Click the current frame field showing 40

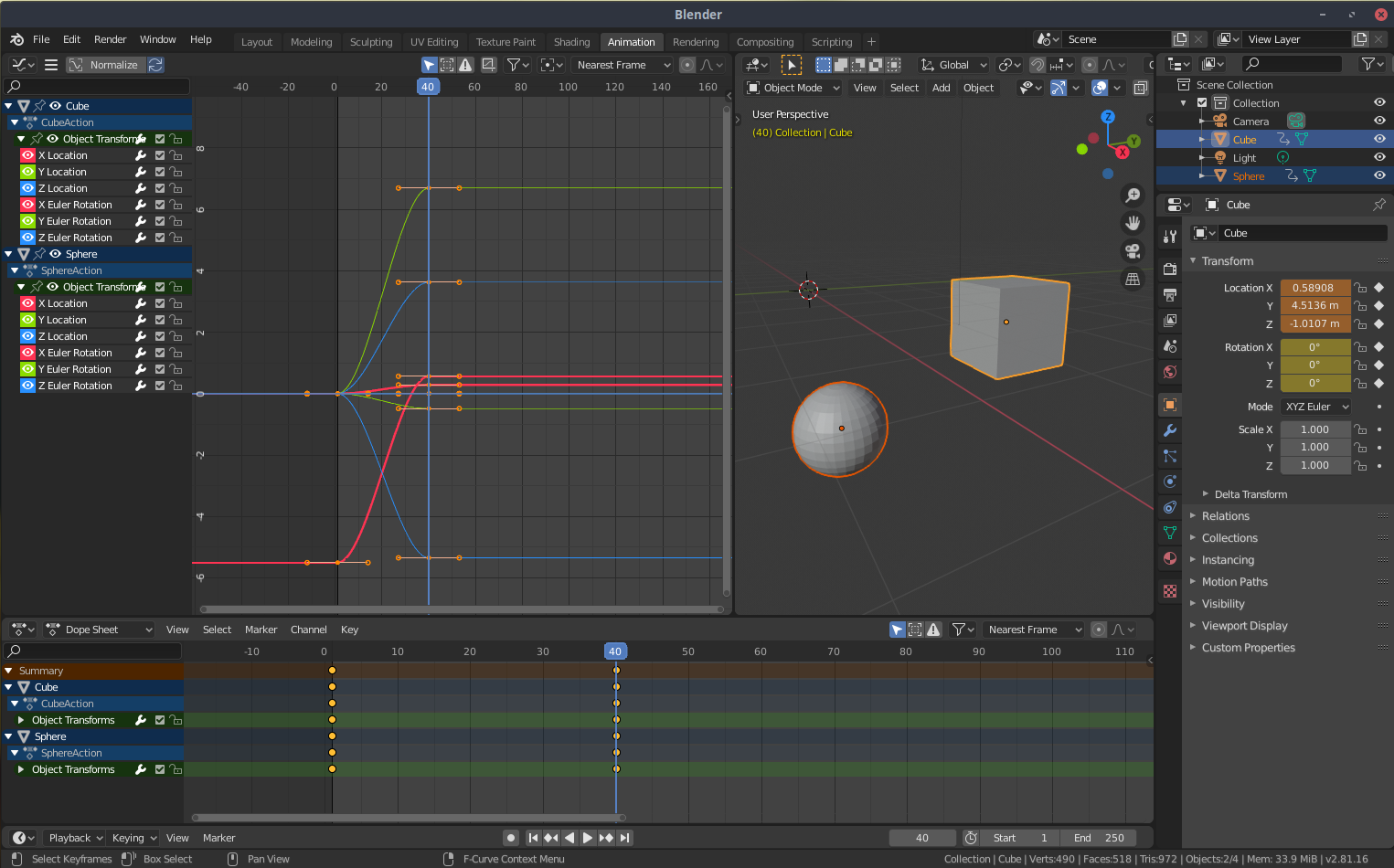922,837
